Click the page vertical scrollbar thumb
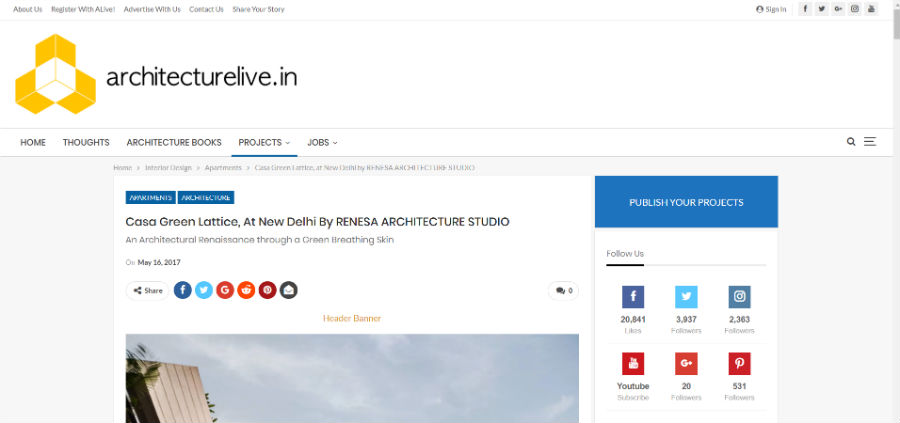Image resolution: width=900 pixels, height=423 pixels. point(896,23)
